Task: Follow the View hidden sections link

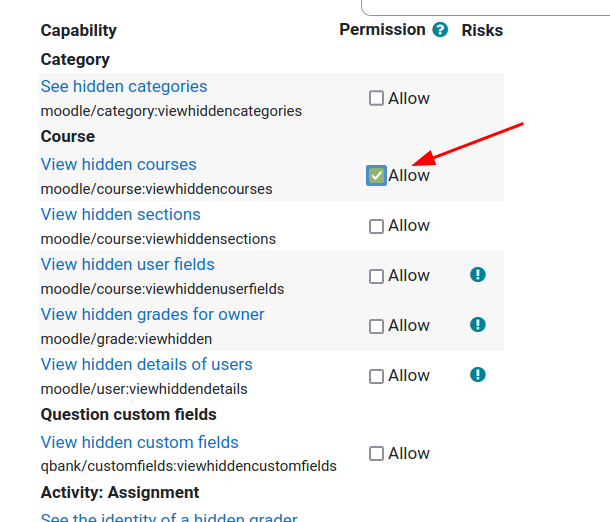Action: pos(121,214)
